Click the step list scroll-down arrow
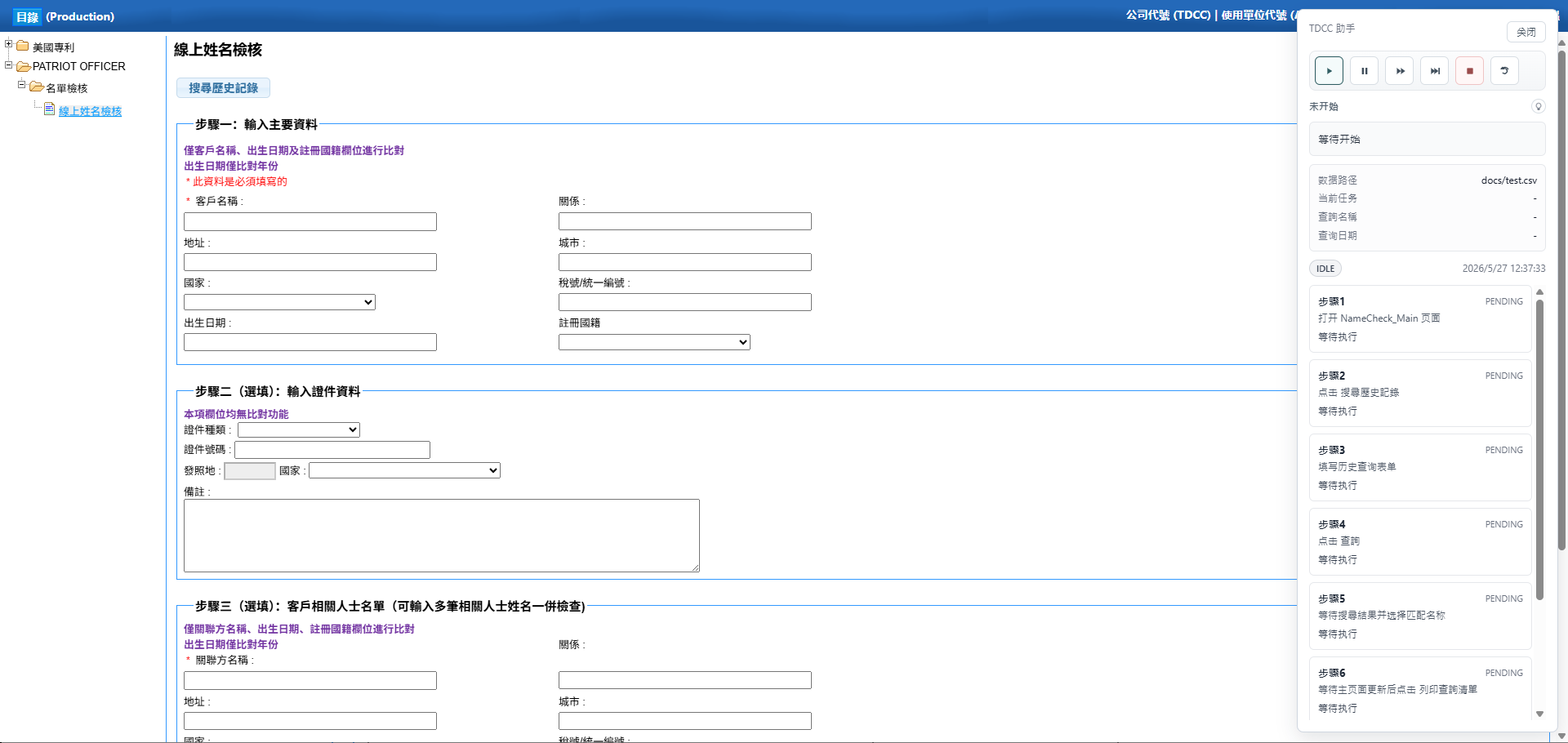This screenshot has width=1568, height=743. click(x=1539, y=714)
